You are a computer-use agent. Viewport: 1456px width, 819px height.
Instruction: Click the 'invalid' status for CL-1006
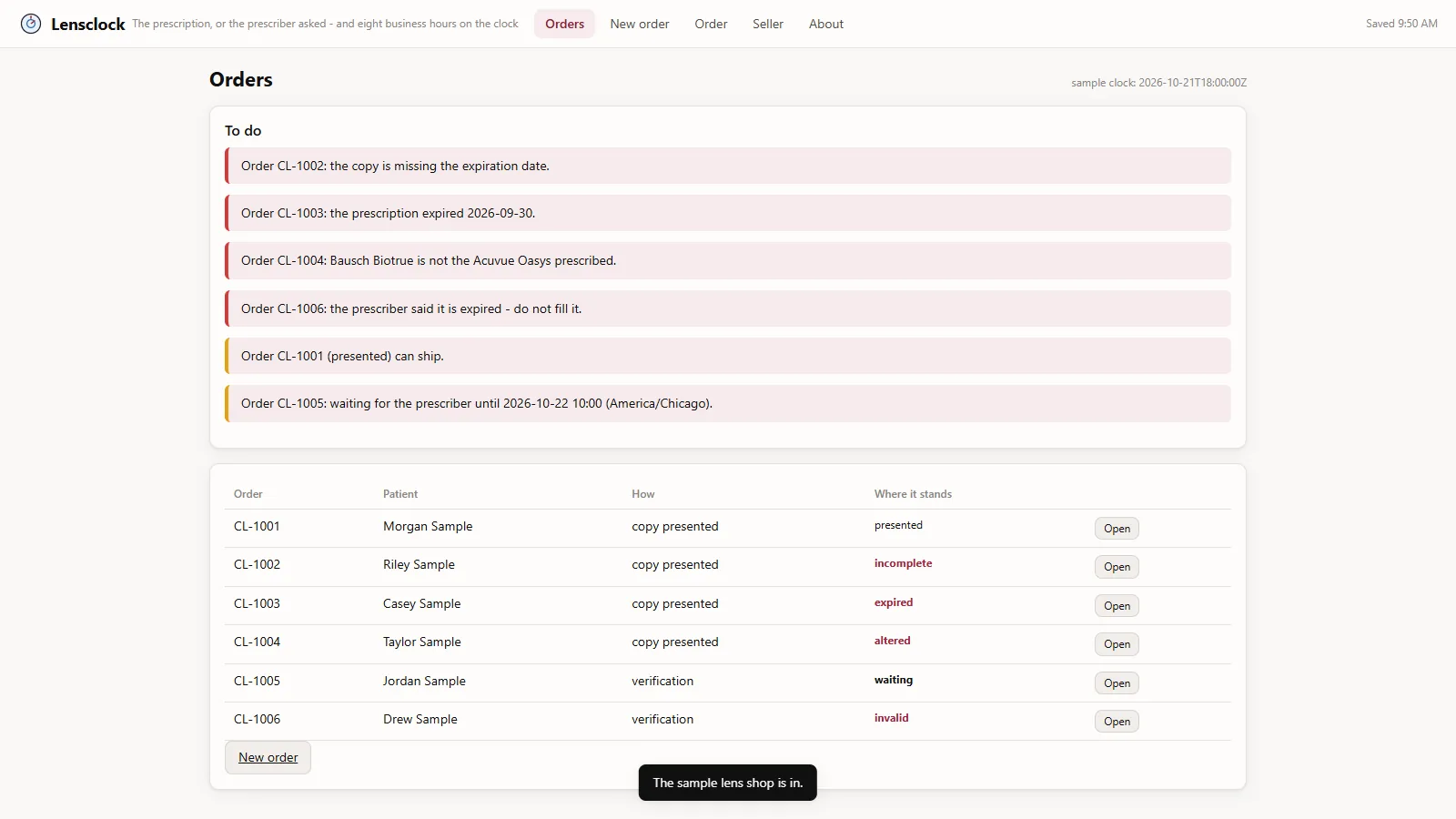891,718
